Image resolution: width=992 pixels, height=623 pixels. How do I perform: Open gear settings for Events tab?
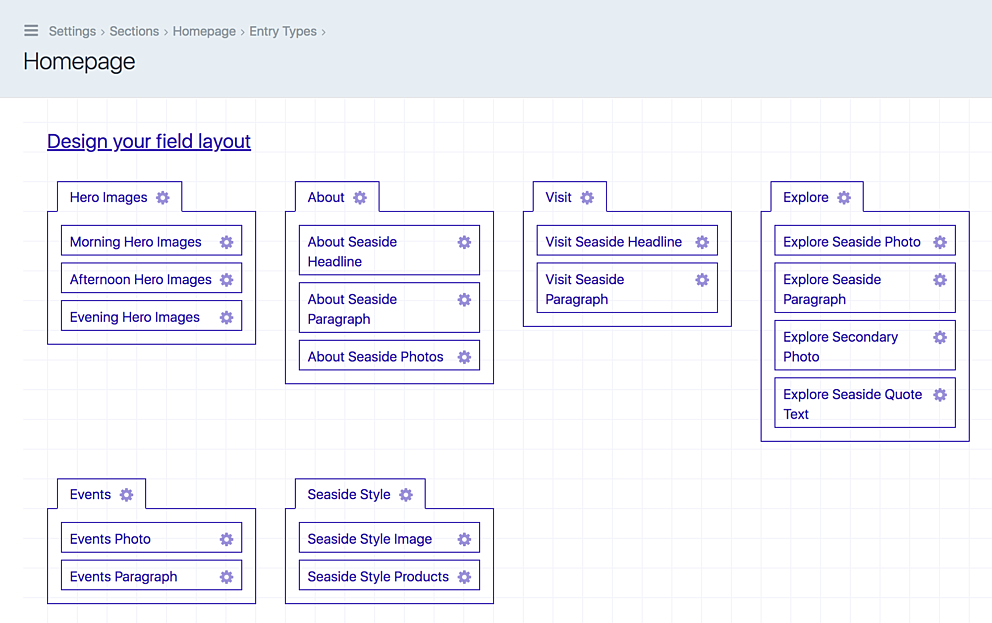click(x=127, y=495)
